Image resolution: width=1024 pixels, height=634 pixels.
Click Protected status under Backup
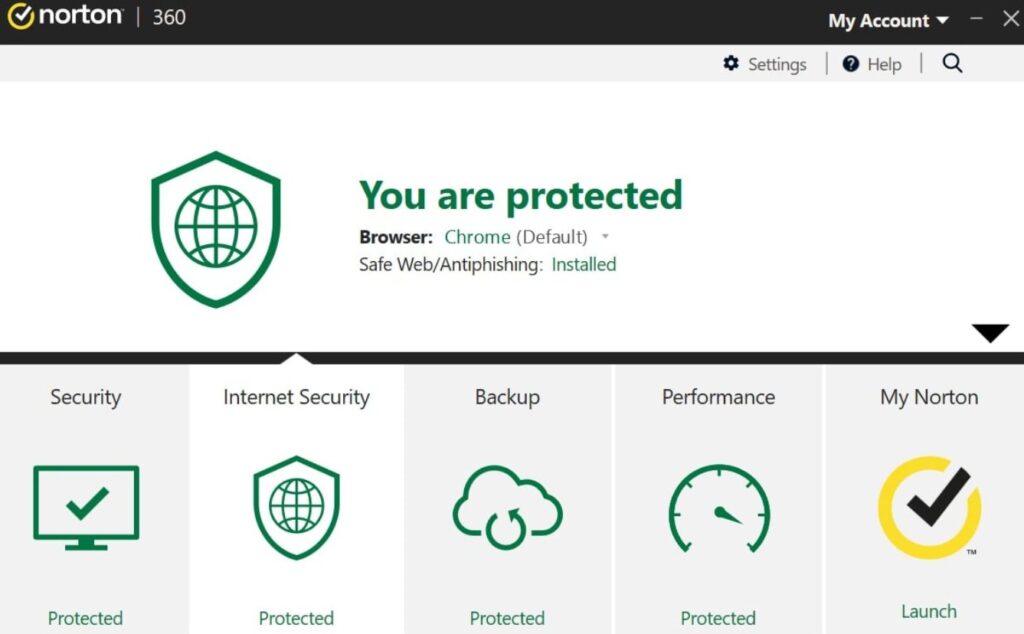coord(507,618)
